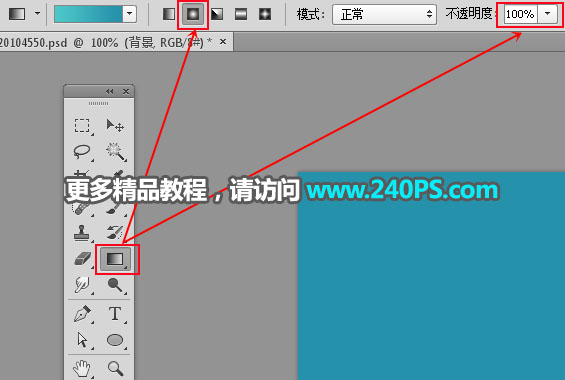Click the toolbox grip handle
The height and width of the screenshot is (380, 565).
[x=98, y=103]
